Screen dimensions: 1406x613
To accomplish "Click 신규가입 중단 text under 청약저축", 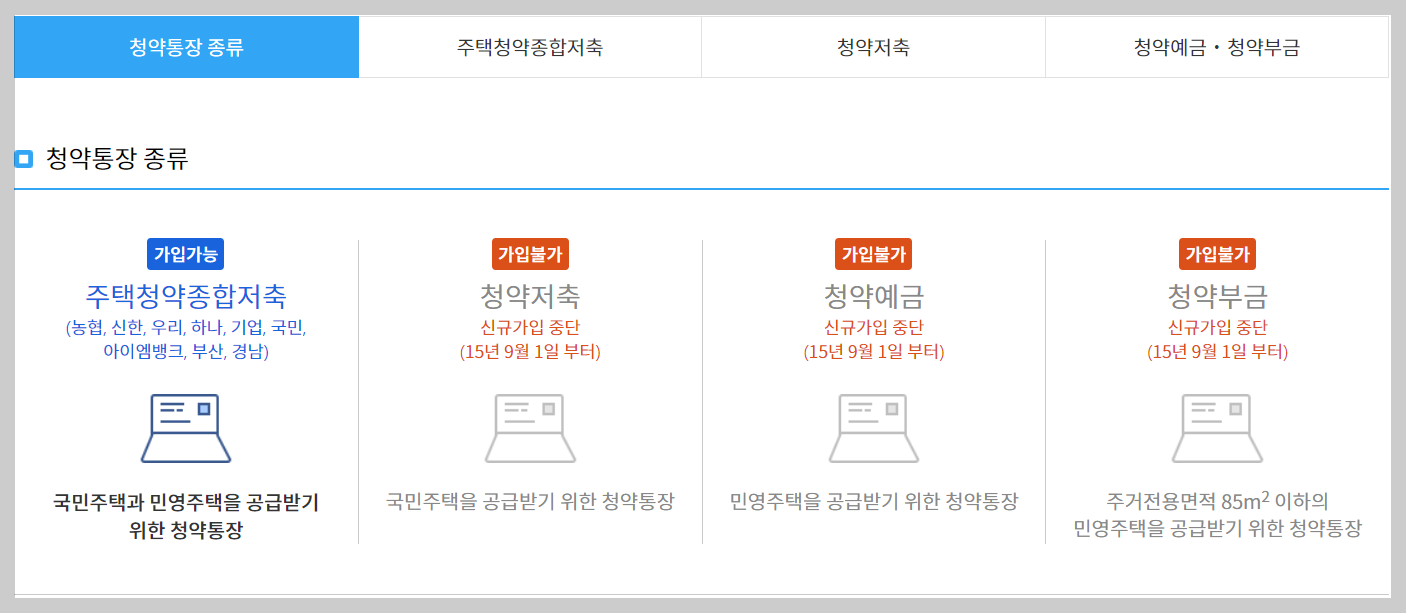I will click(529, 325).
